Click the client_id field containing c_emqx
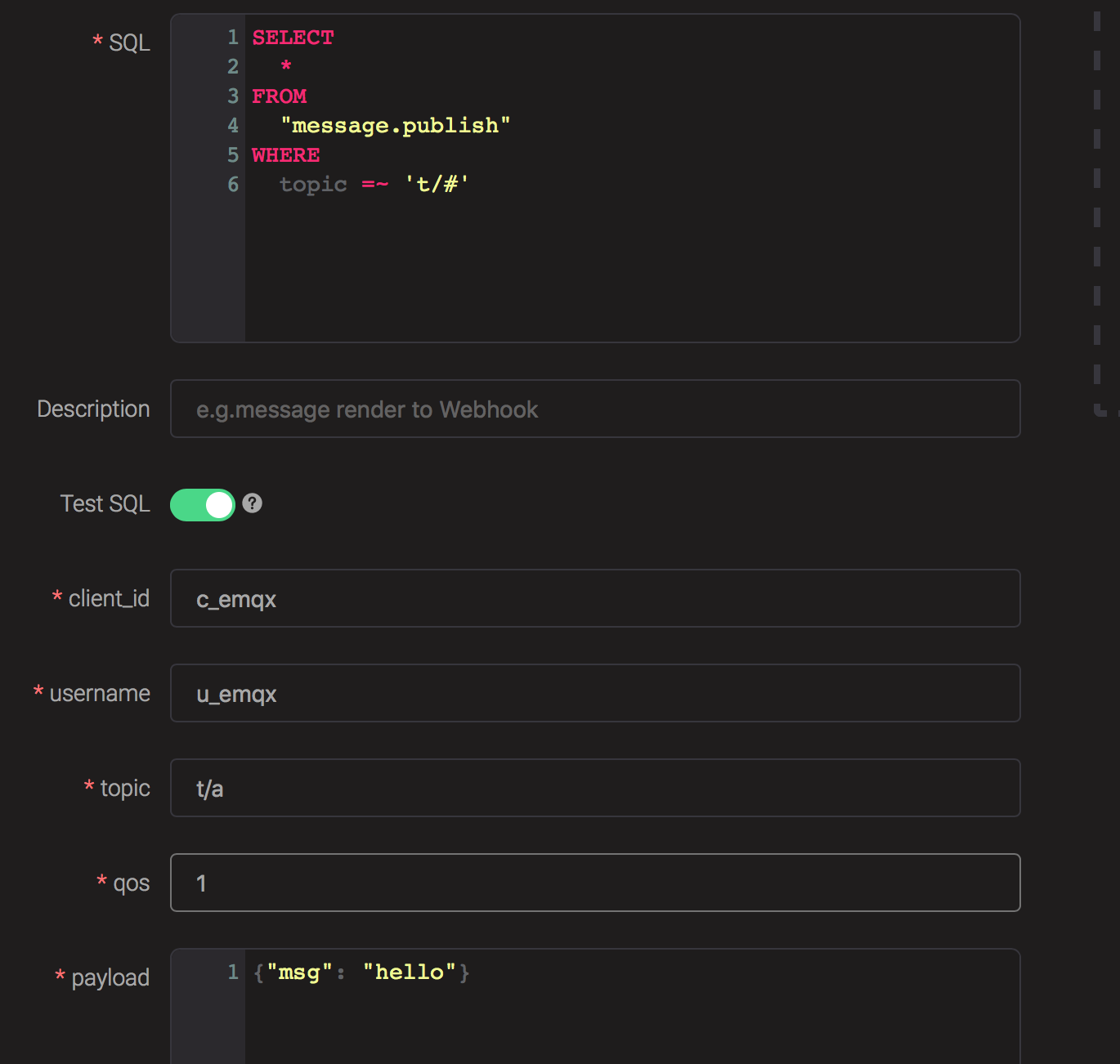 (x=595, y=598)
